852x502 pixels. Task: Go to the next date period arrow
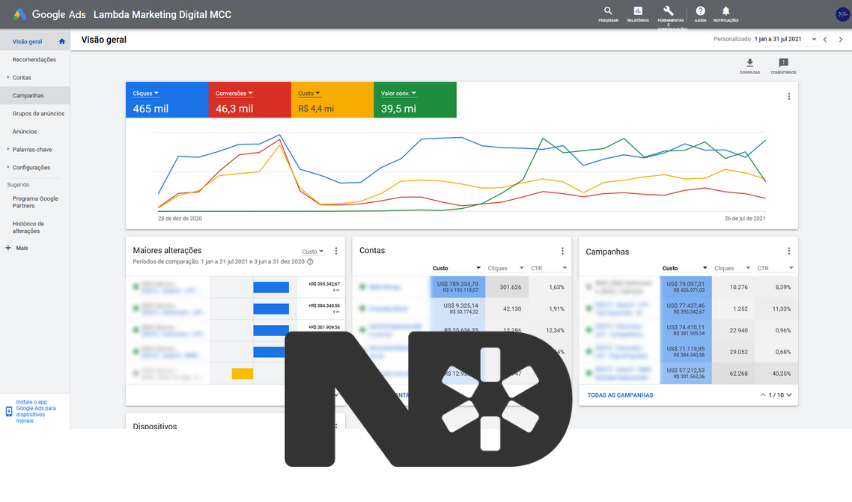click(x=840, y=40)
